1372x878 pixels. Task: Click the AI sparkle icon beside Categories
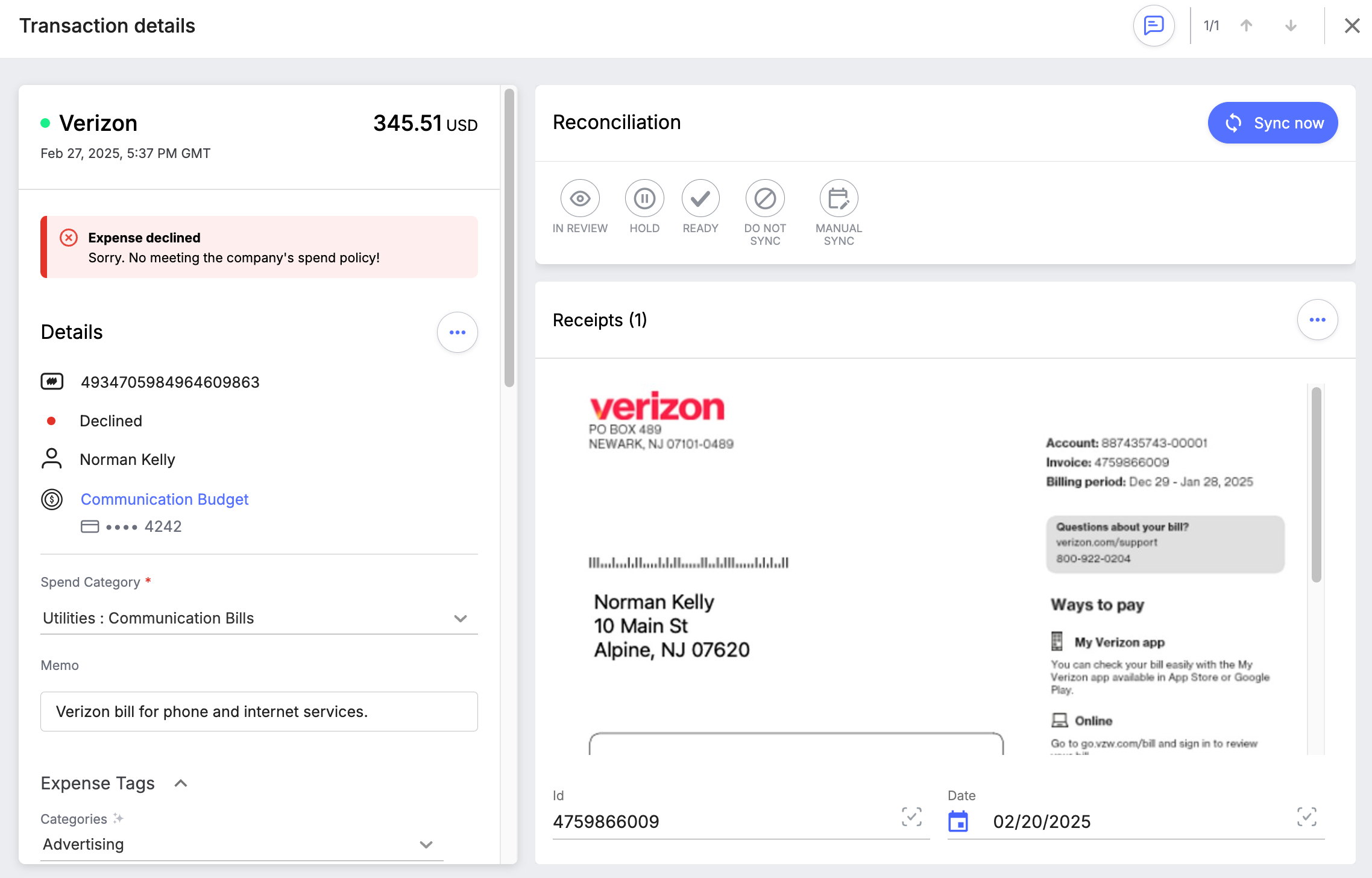tap(118, 818)
